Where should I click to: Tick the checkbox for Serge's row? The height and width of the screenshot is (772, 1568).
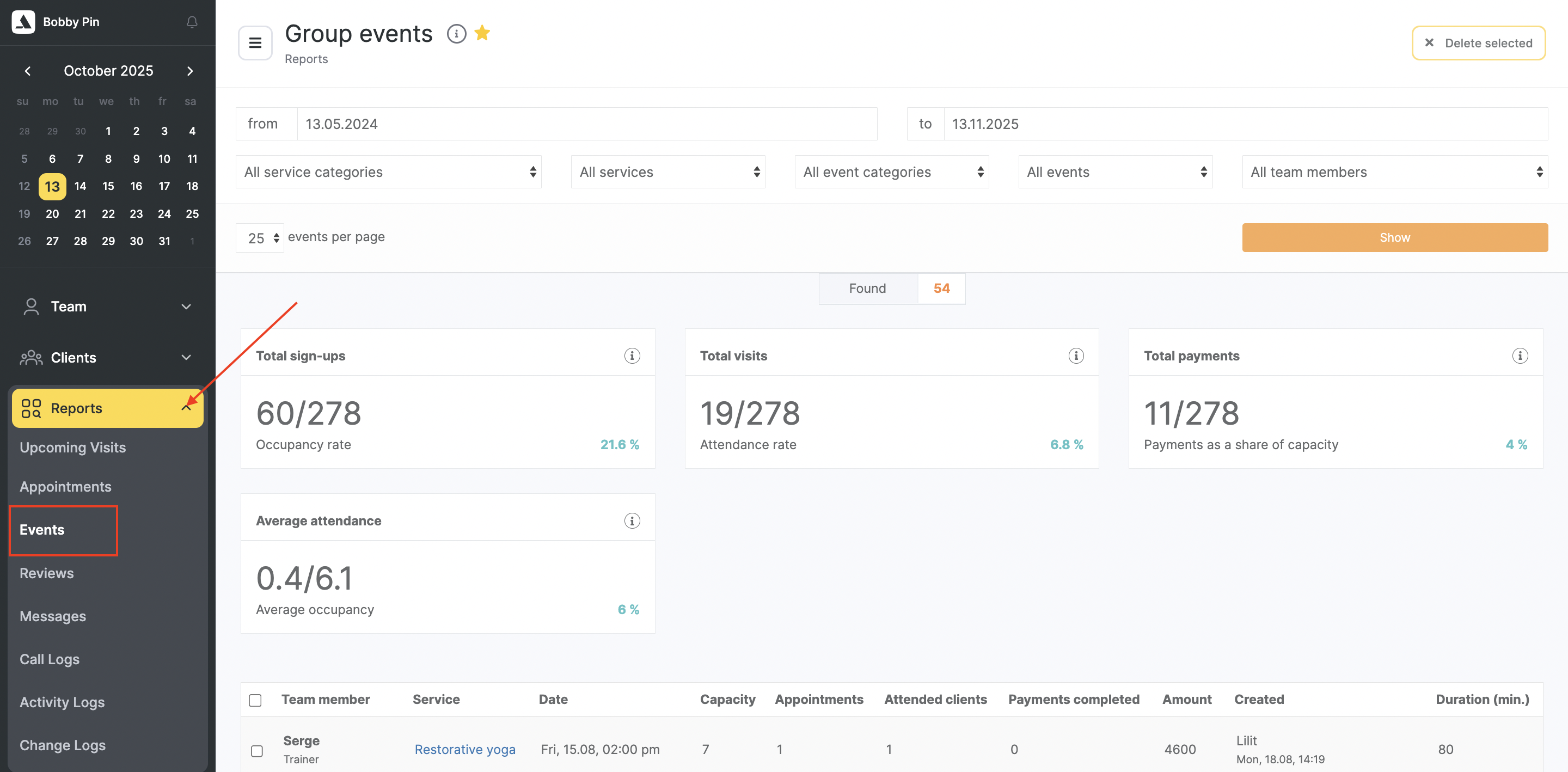coord(257,751)
